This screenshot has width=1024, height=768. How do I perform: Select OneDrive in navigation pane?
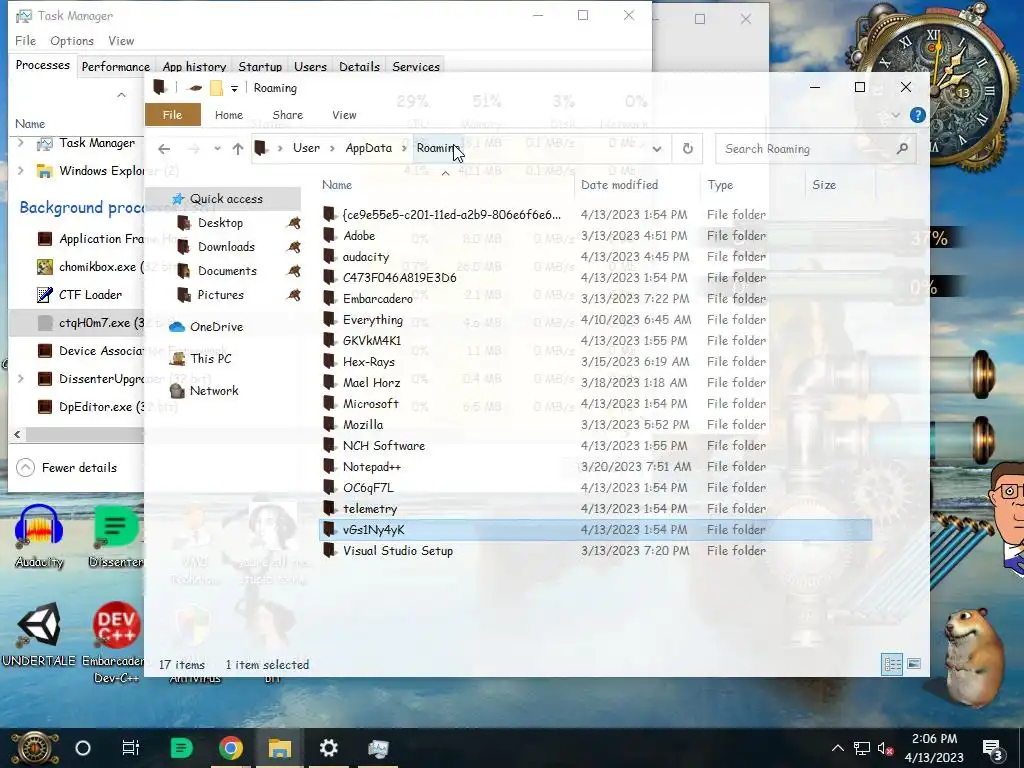216,327
